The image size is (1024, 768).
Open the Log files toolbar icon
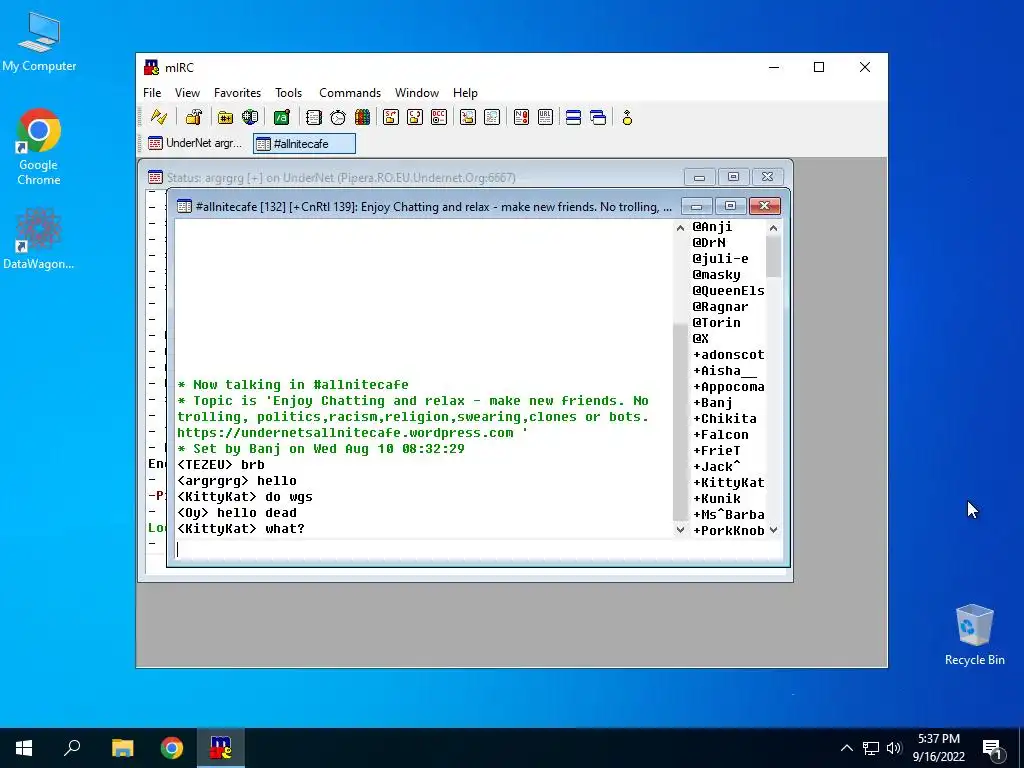coord(492,118)
